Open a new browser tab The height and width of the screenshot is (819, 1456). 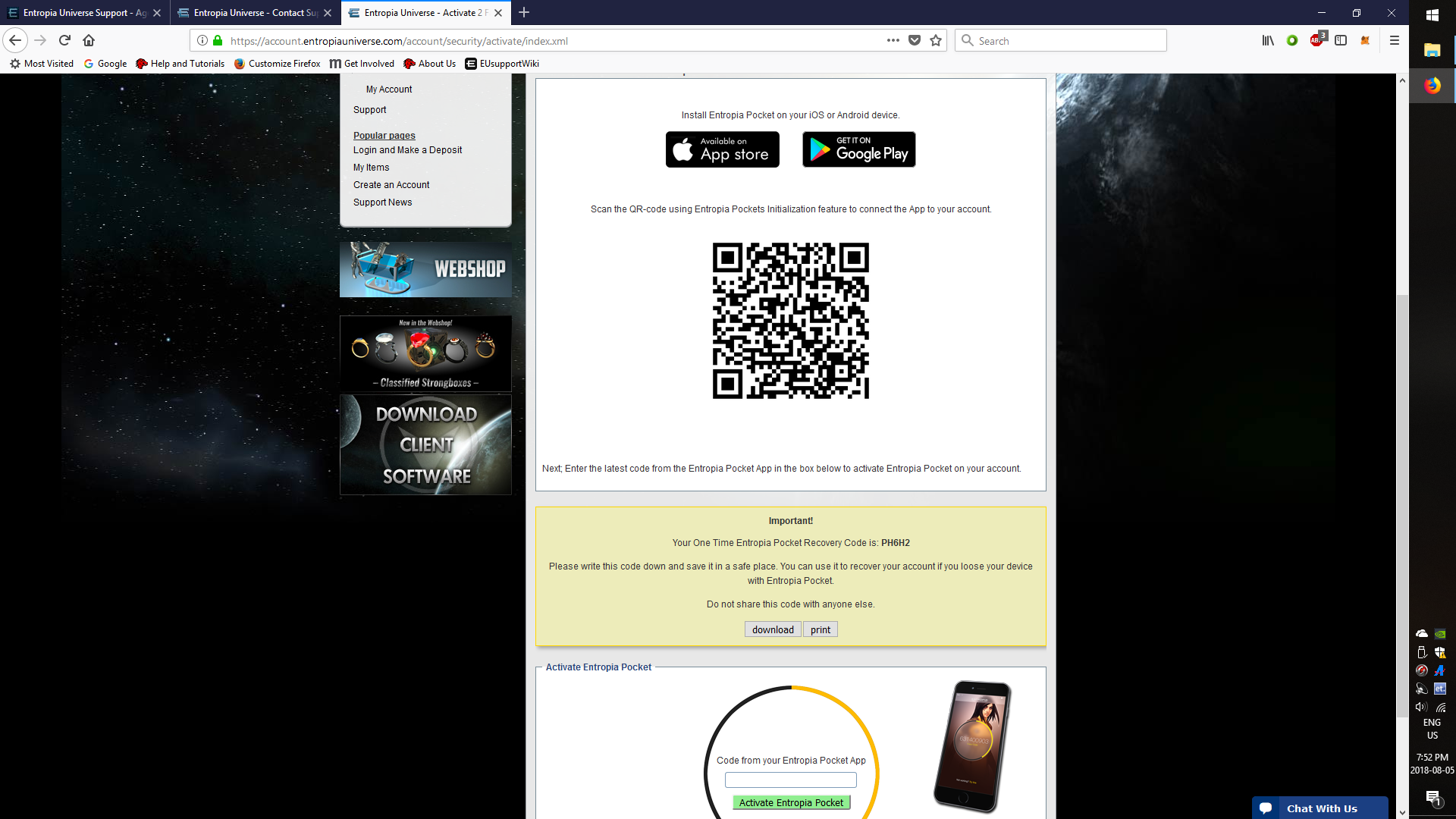(x=524, y=12)
